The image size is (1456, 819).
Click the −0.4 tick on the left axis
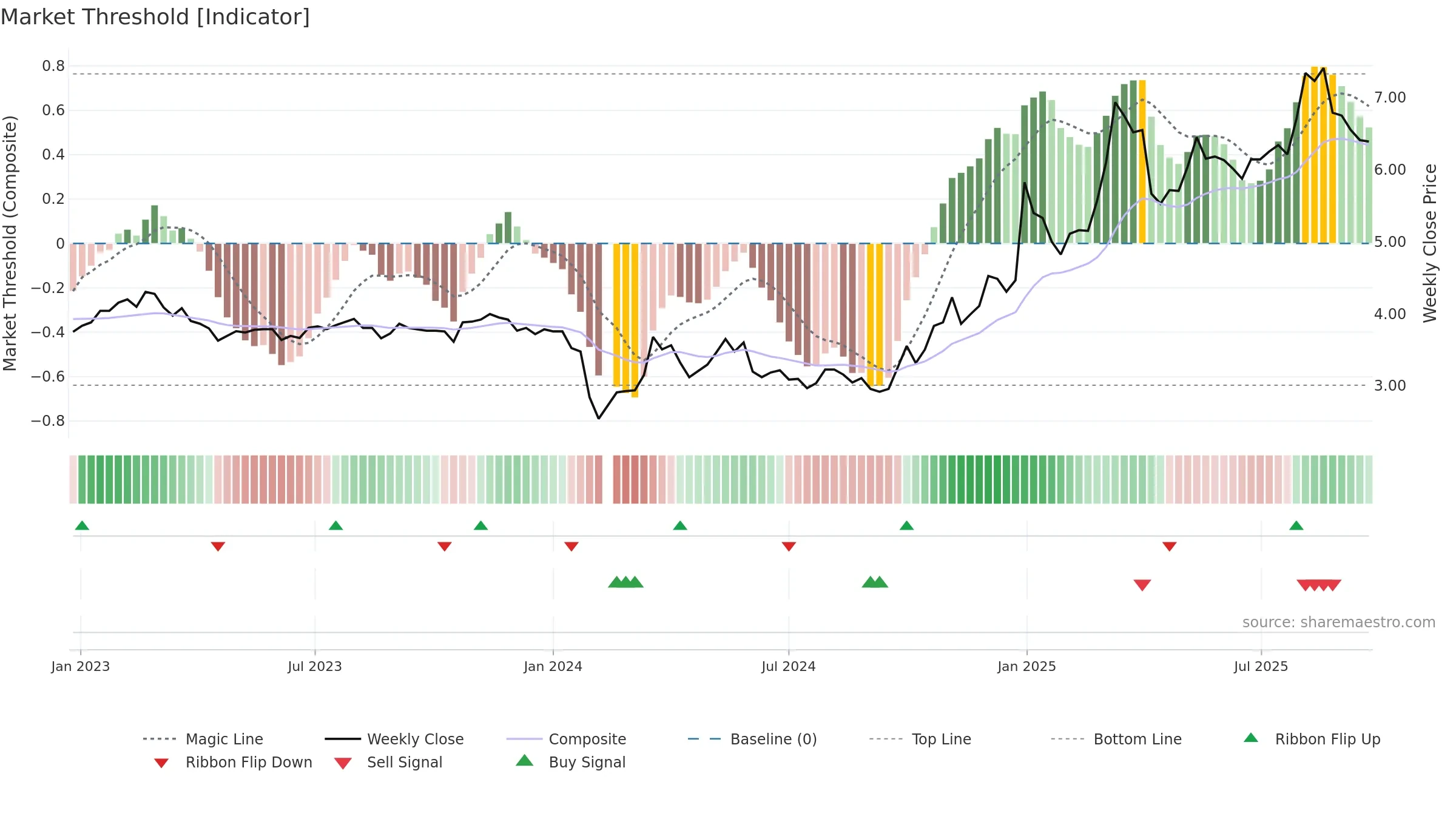48,332
